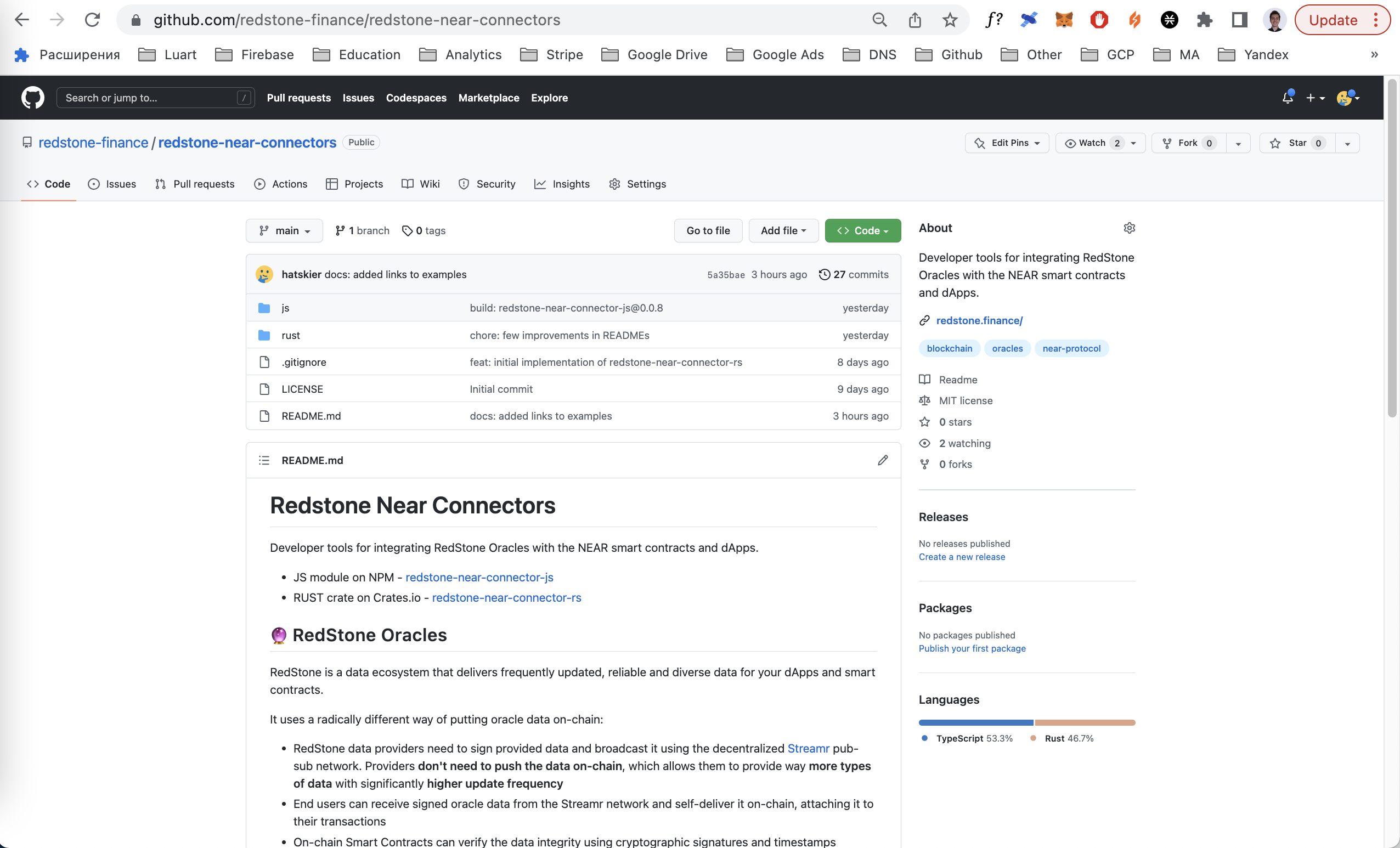The image size is (1400, 848).
Task: Click the About section gear icon
Action: 1129,228
